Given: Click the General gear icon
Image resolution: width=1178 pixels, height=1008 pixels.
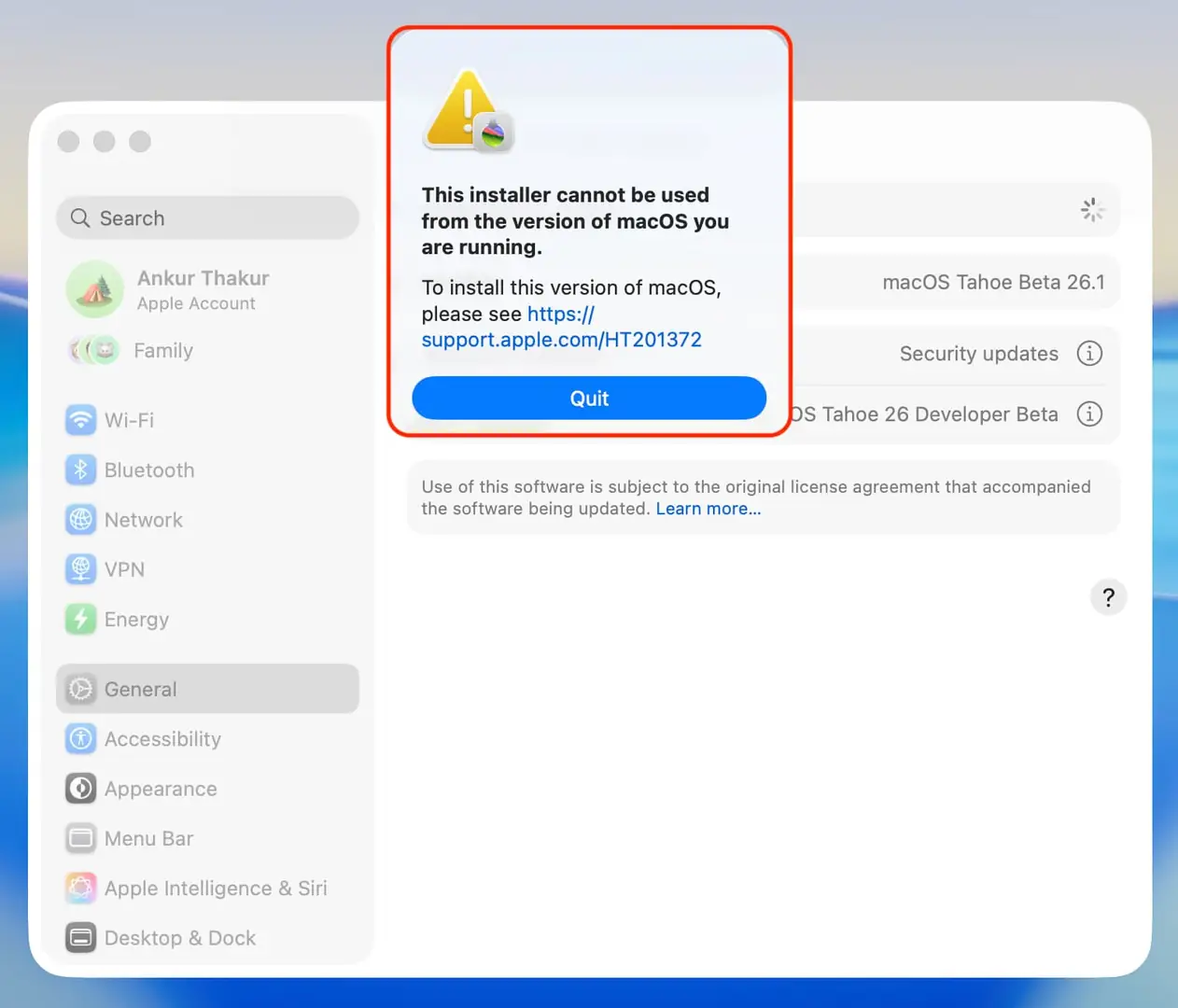Looking at the screenshot, I should coord(80,689).
